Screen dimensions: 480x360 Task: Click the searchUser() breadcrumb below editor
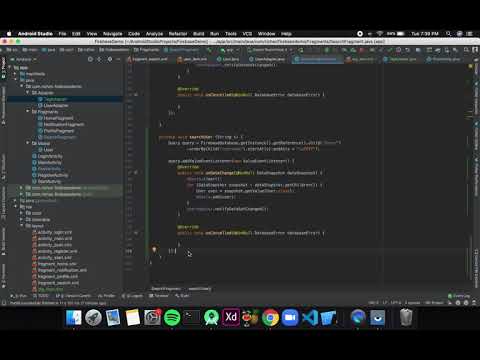(200, 289)
